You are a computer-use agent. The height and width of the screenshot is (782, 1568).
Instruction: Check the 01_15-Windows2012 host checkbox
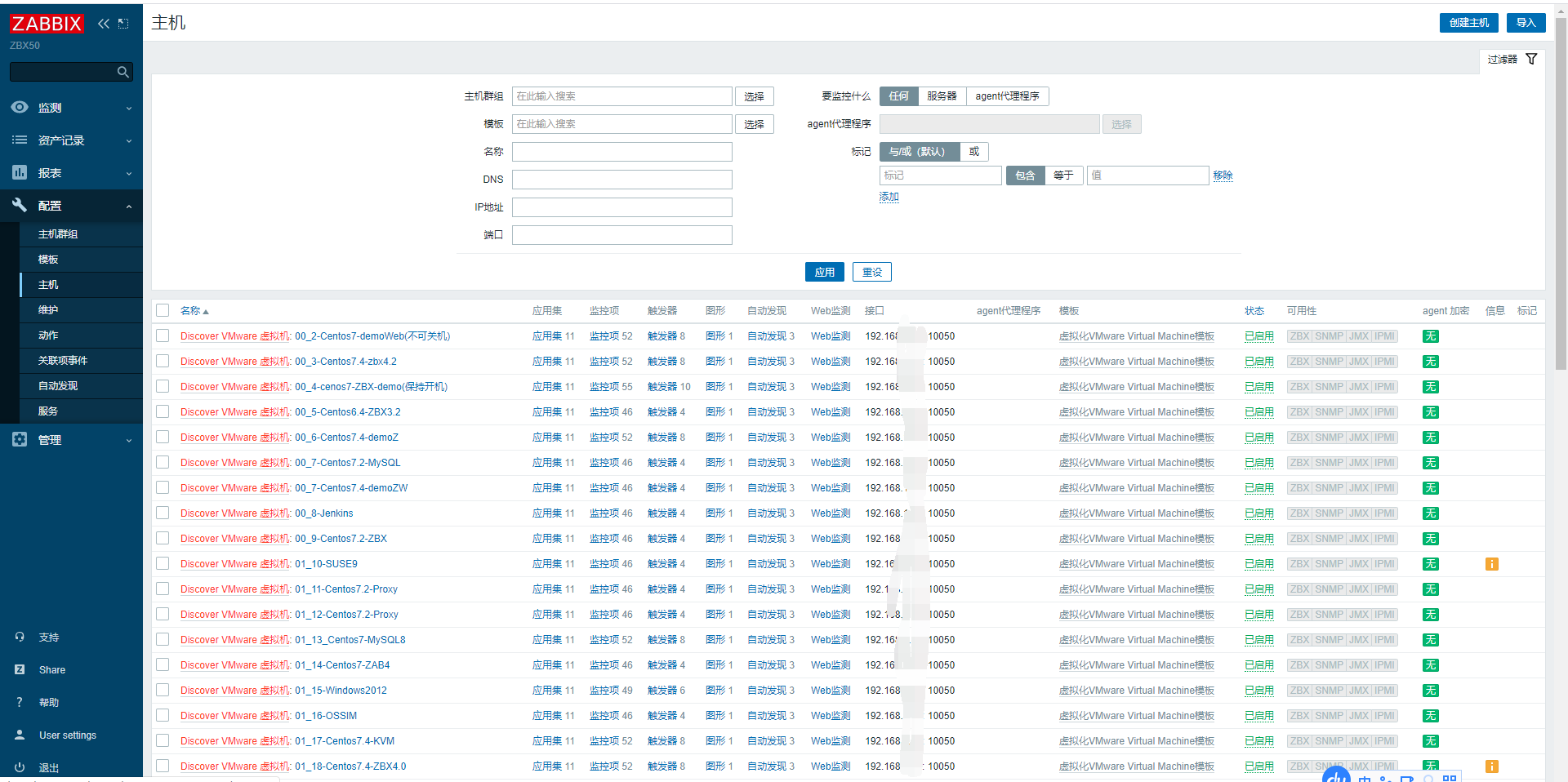point(163,690)
